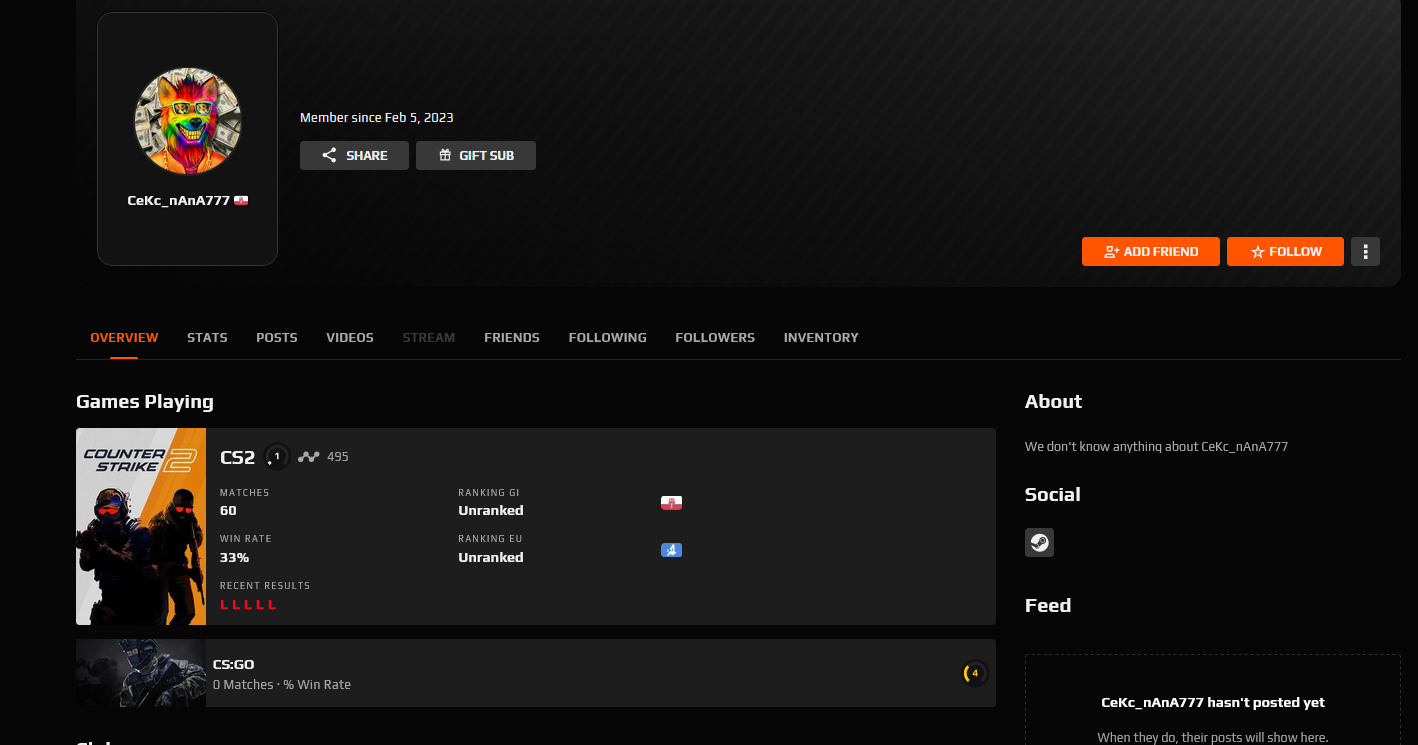
Task: Click the Games Playing heading
Action: click(145, 402)
